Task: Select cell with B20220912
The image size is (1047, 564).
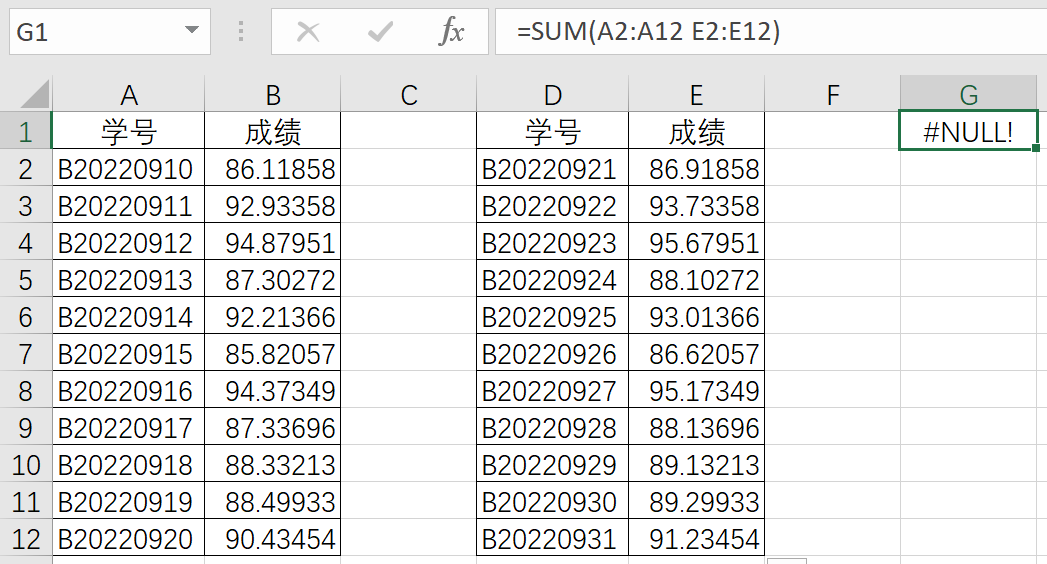Action: (x=129, y=242)
